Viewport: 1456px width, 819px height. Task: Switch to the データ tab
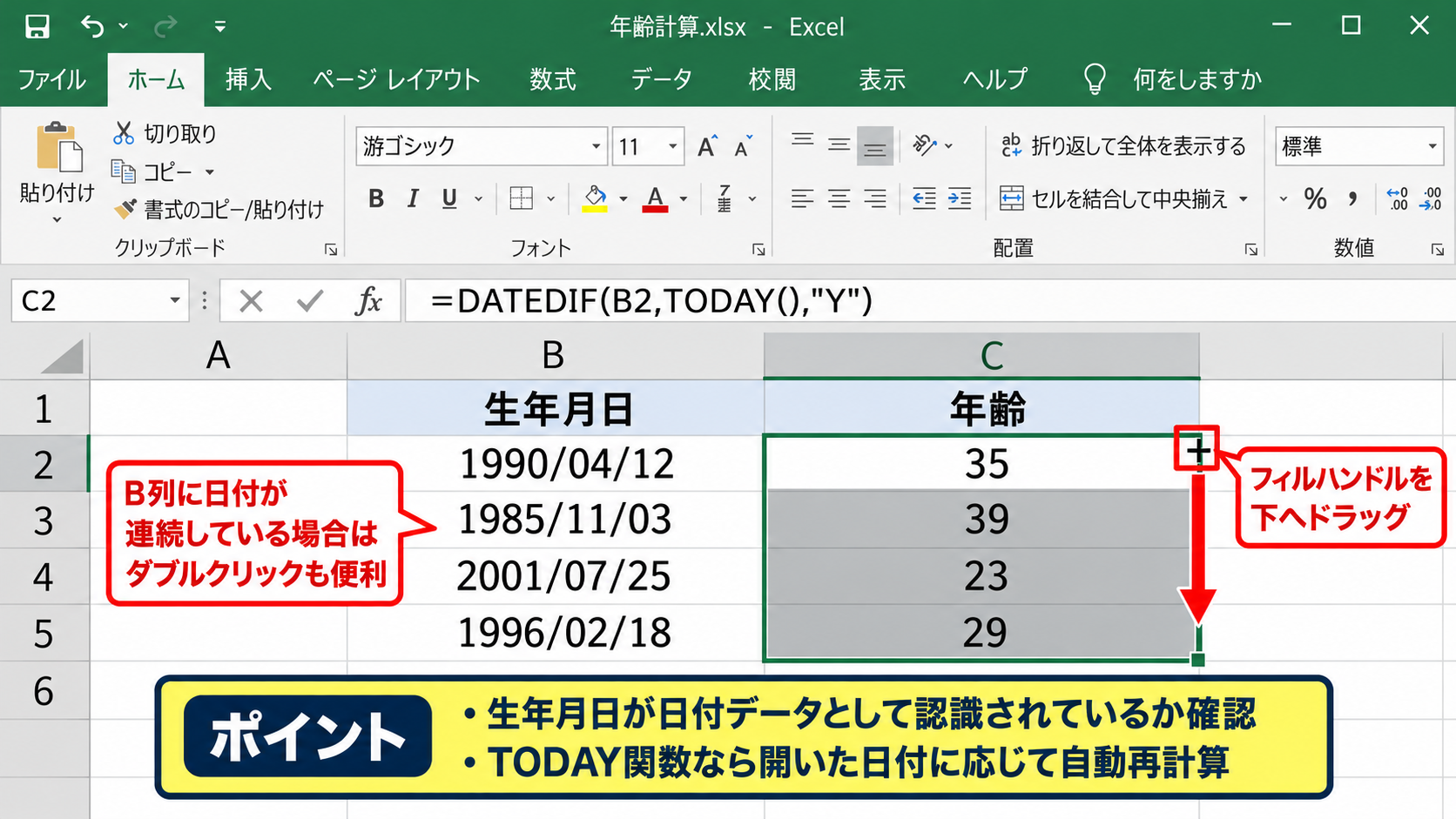pyautogui.click(x=661, y=80)
